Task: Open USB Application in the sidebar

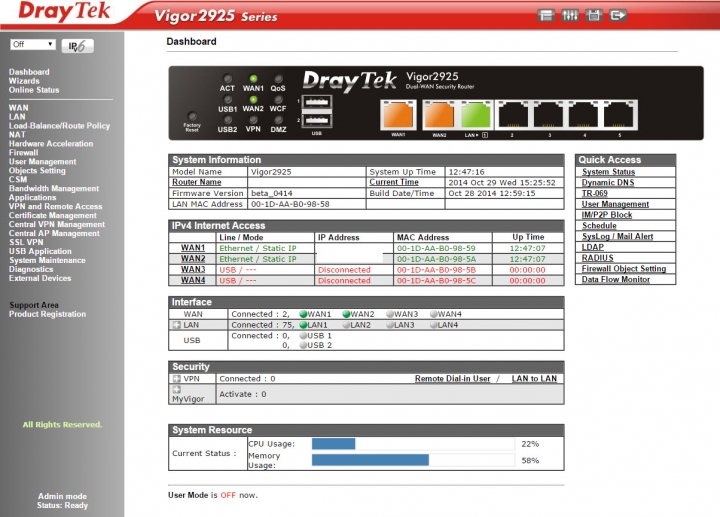Action: click(40, 251)
